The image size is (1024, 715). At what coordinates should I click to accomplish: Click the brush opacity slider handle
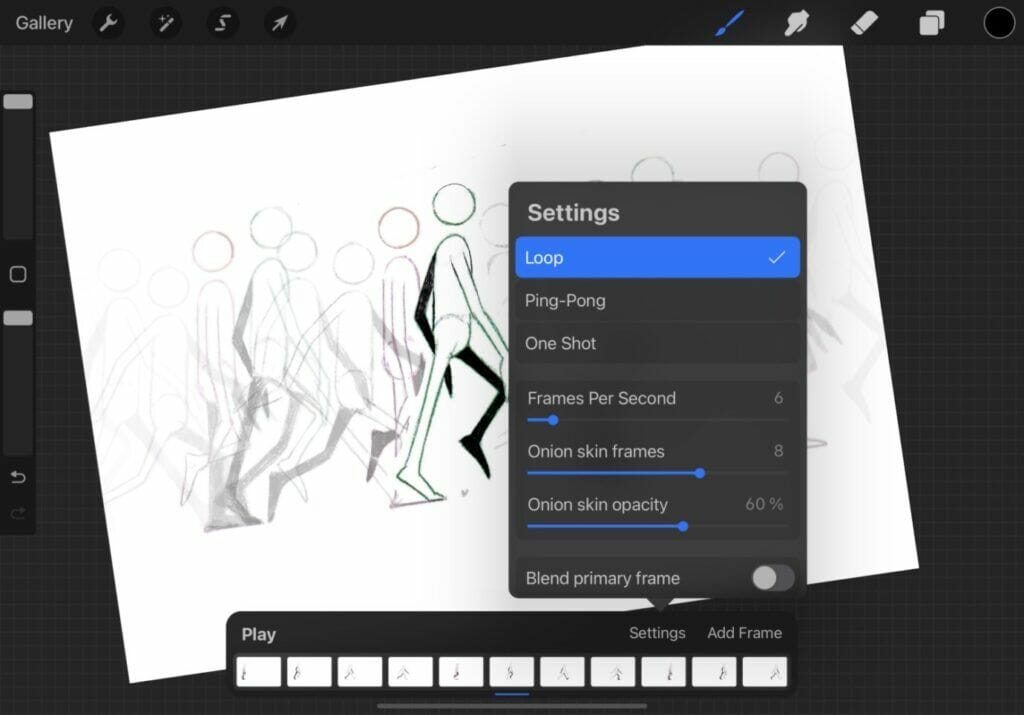(x=18, y=318)
